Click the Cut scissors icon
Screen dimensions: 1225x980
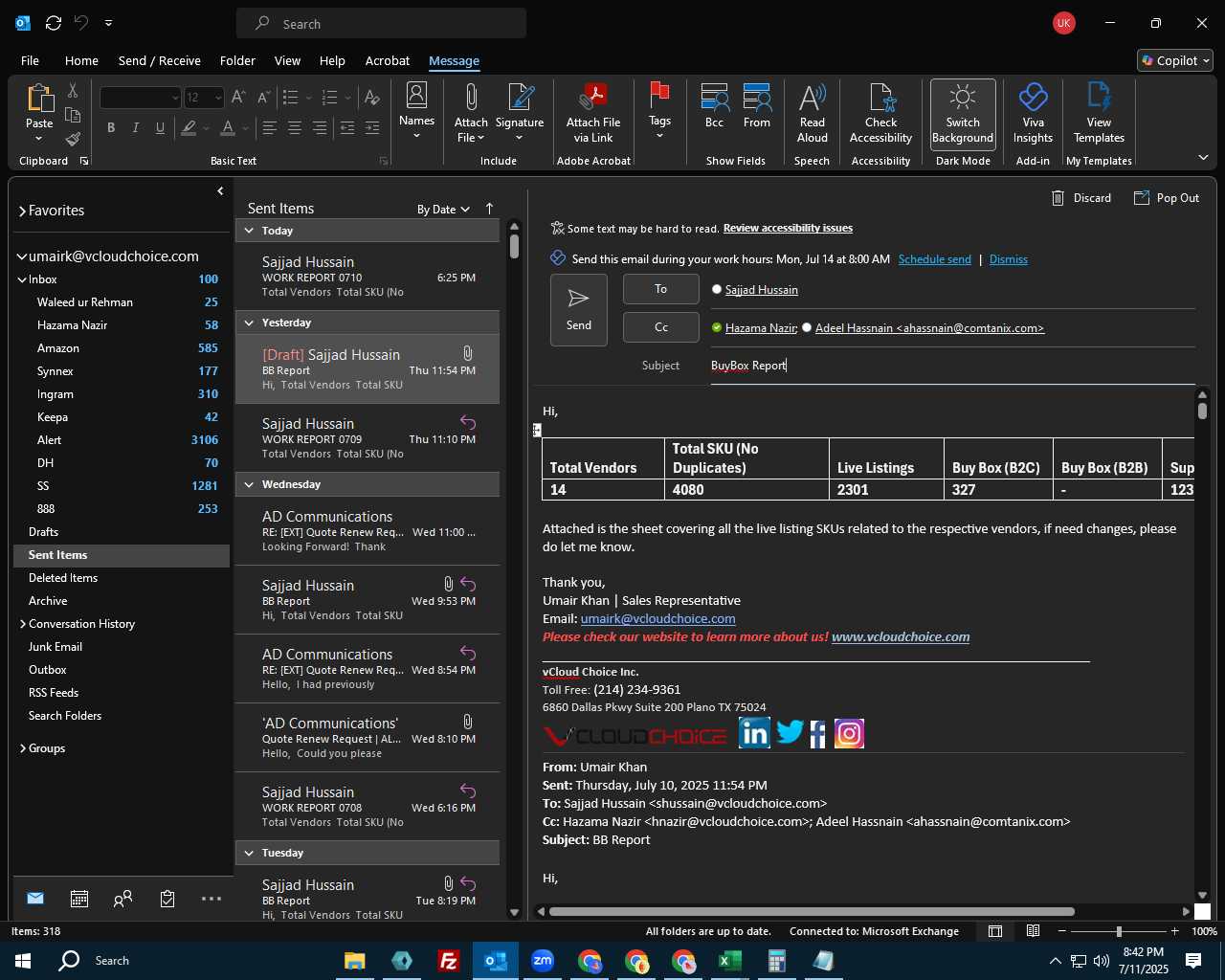click(x=72, y=91)
